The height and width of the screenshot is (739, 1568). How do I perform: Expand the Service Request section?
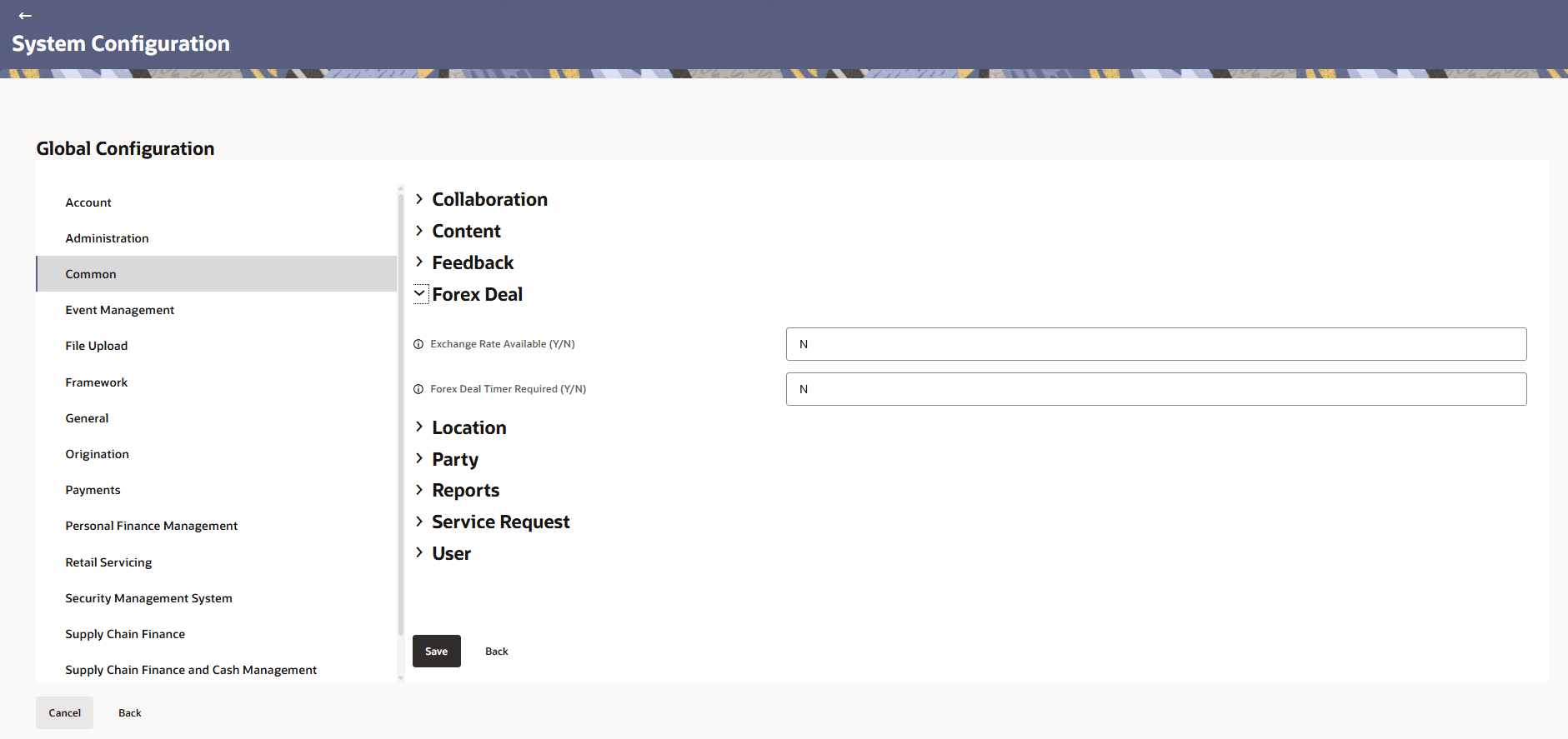pyautogui.click(x=420, y=522)
